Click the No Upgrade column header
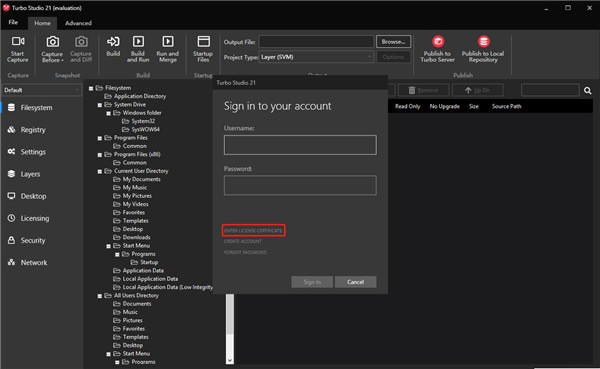 [445, 106]
